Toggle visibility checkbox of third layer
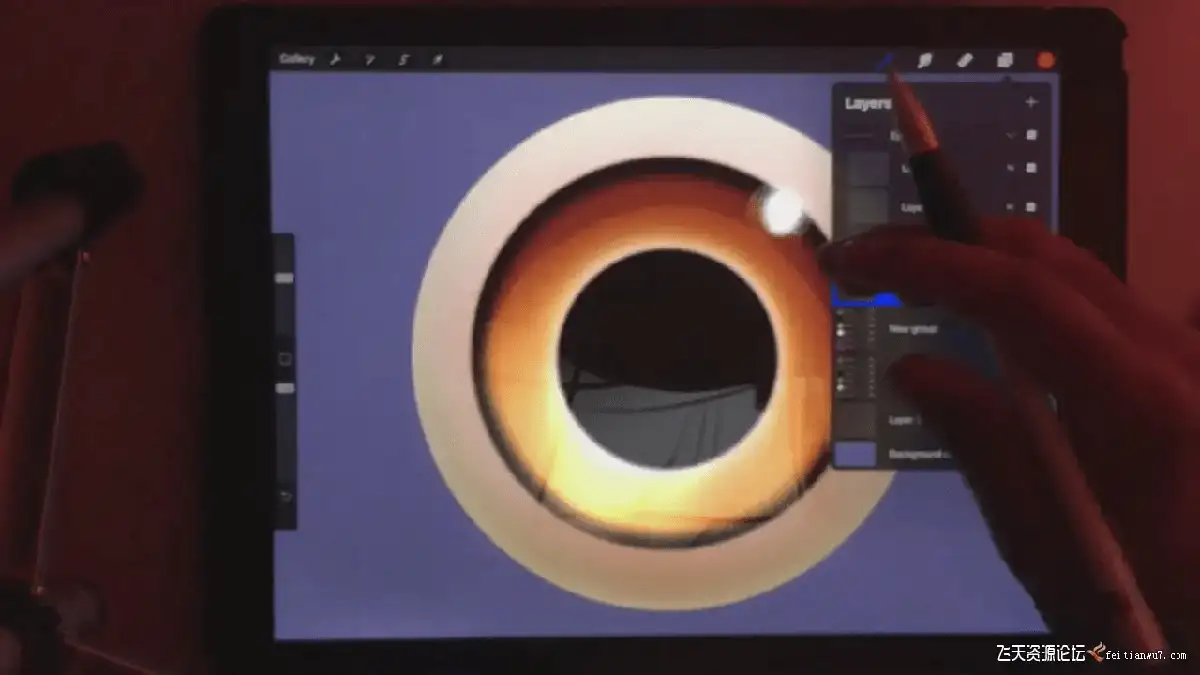This screenshot has height=675, width=1200. click(1032, 208)
